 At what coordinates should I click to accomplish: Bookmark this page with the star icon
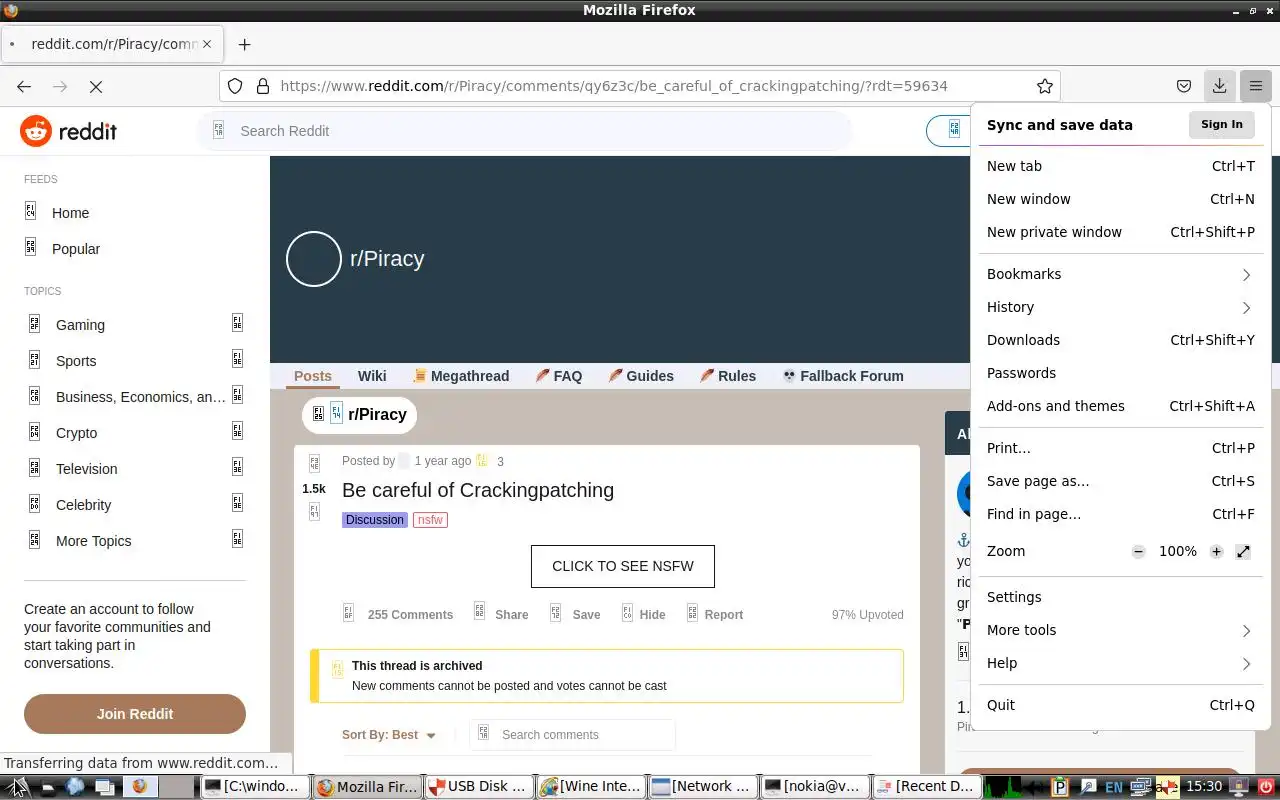click(1045, 86)
